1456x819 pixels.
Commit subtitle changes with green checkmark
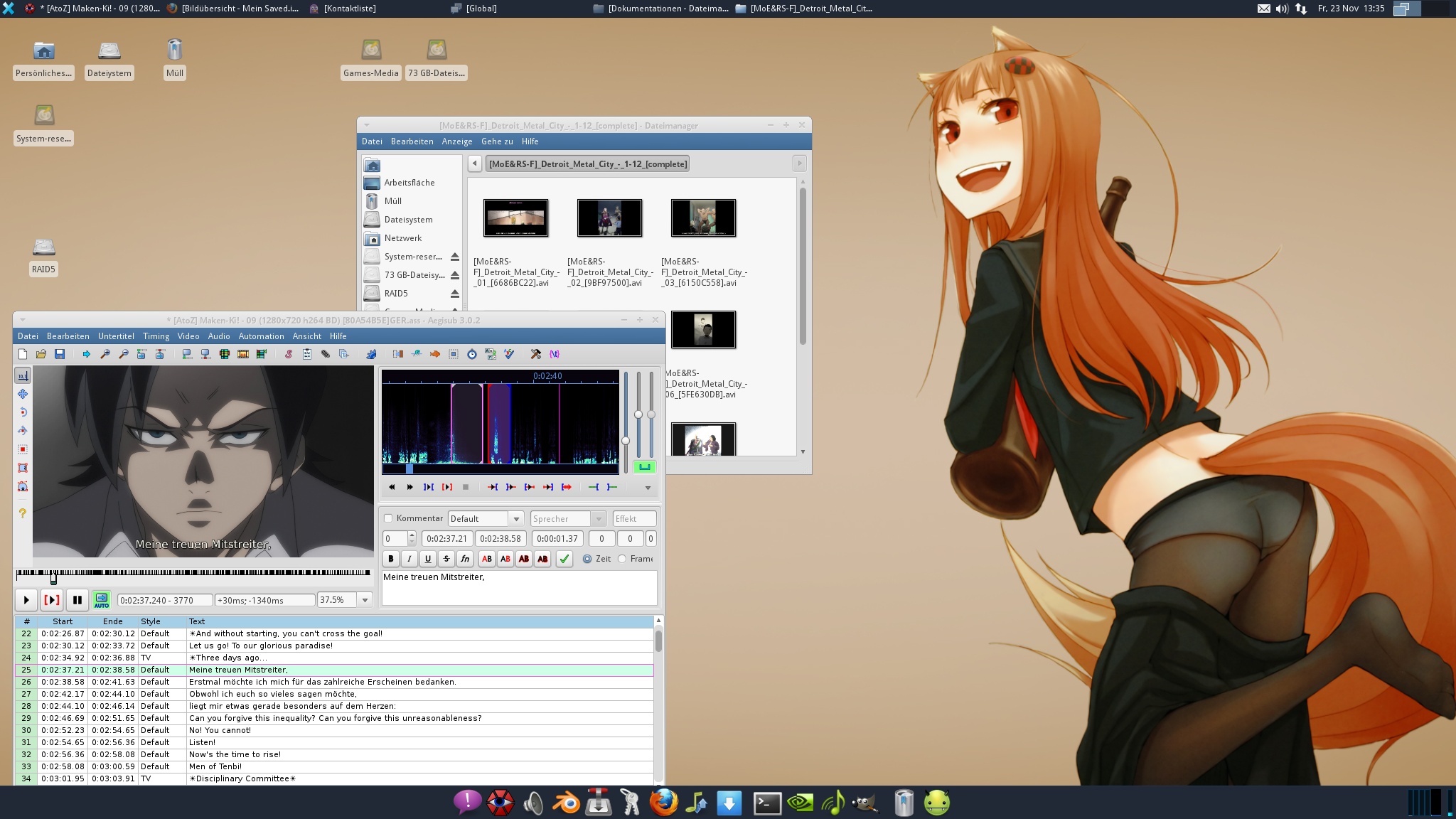point(564,559)
